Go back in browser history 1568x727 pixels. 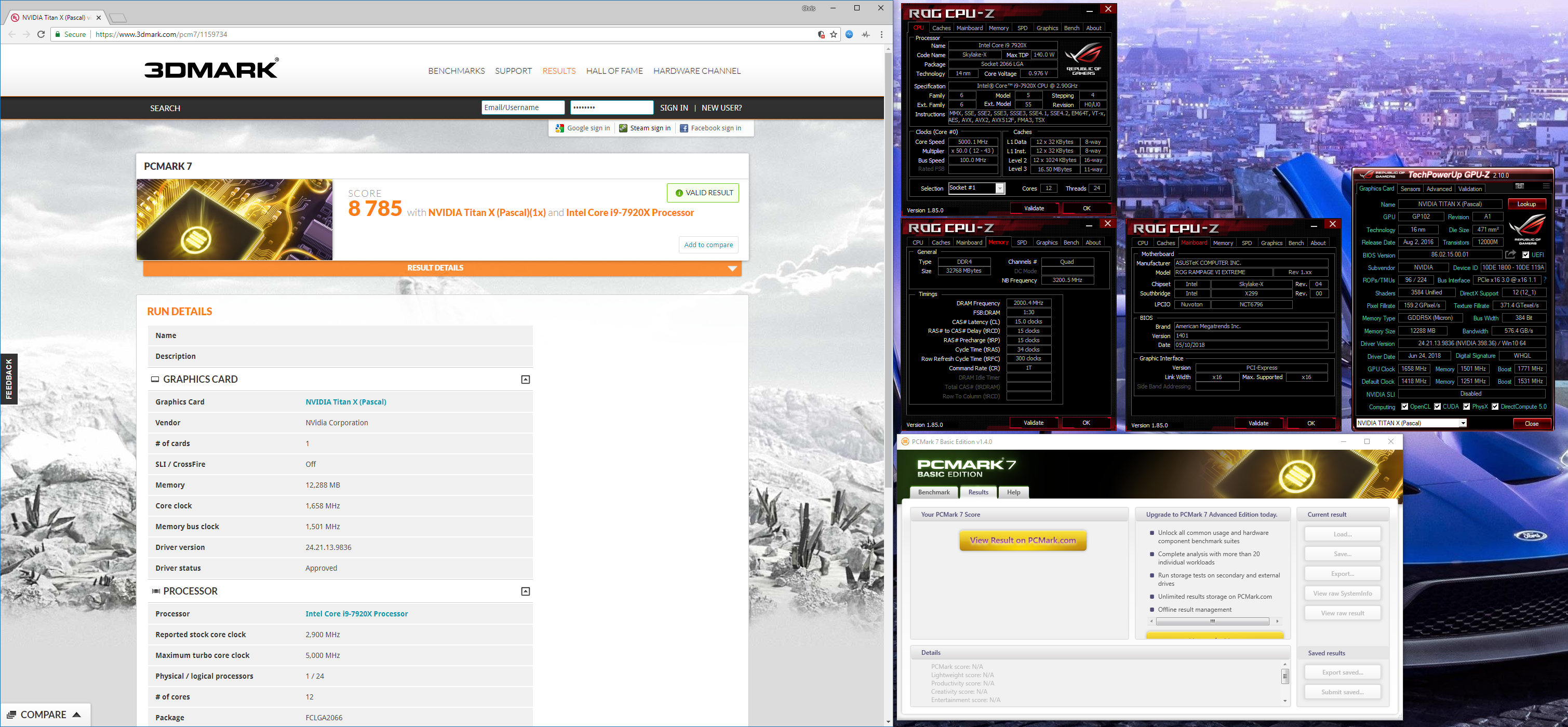(x=12, y=35)
